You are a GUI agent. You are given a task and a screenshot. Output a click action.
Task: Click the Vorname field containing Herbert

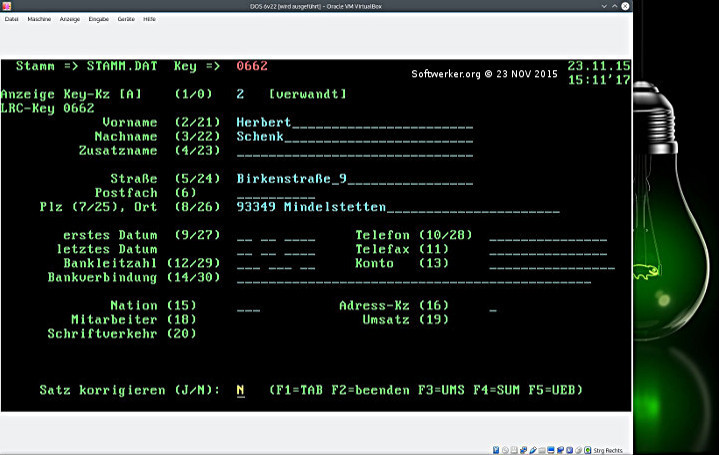pos(264,122)
